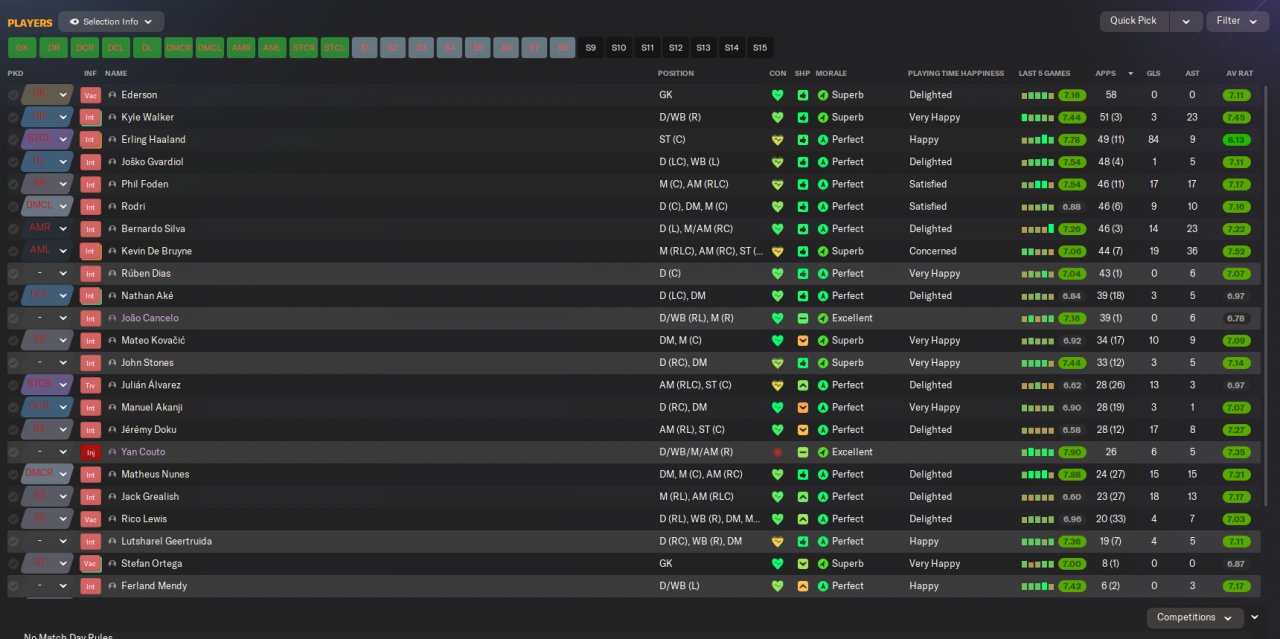Select the S9 substitute slot

pyautogui.click(x=591, y=48)
